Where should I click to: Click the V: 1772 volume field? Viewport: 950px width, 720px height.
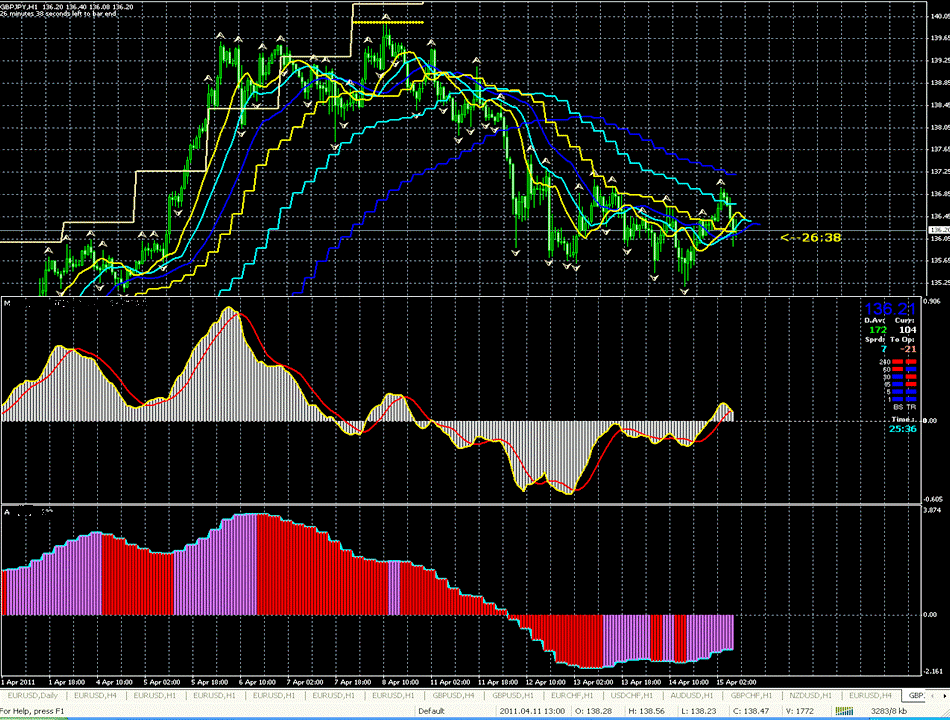pyautogui.click(x=799, y=711)
